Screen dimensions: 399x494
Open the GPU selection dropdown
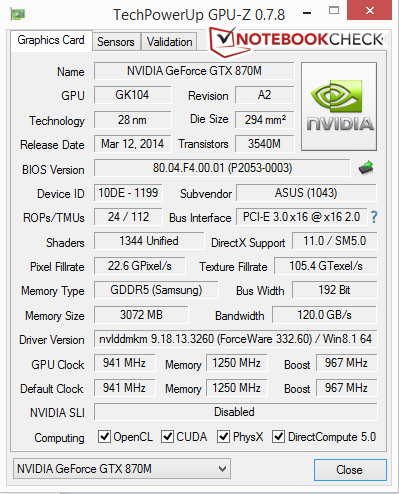(x=122, y=469)
